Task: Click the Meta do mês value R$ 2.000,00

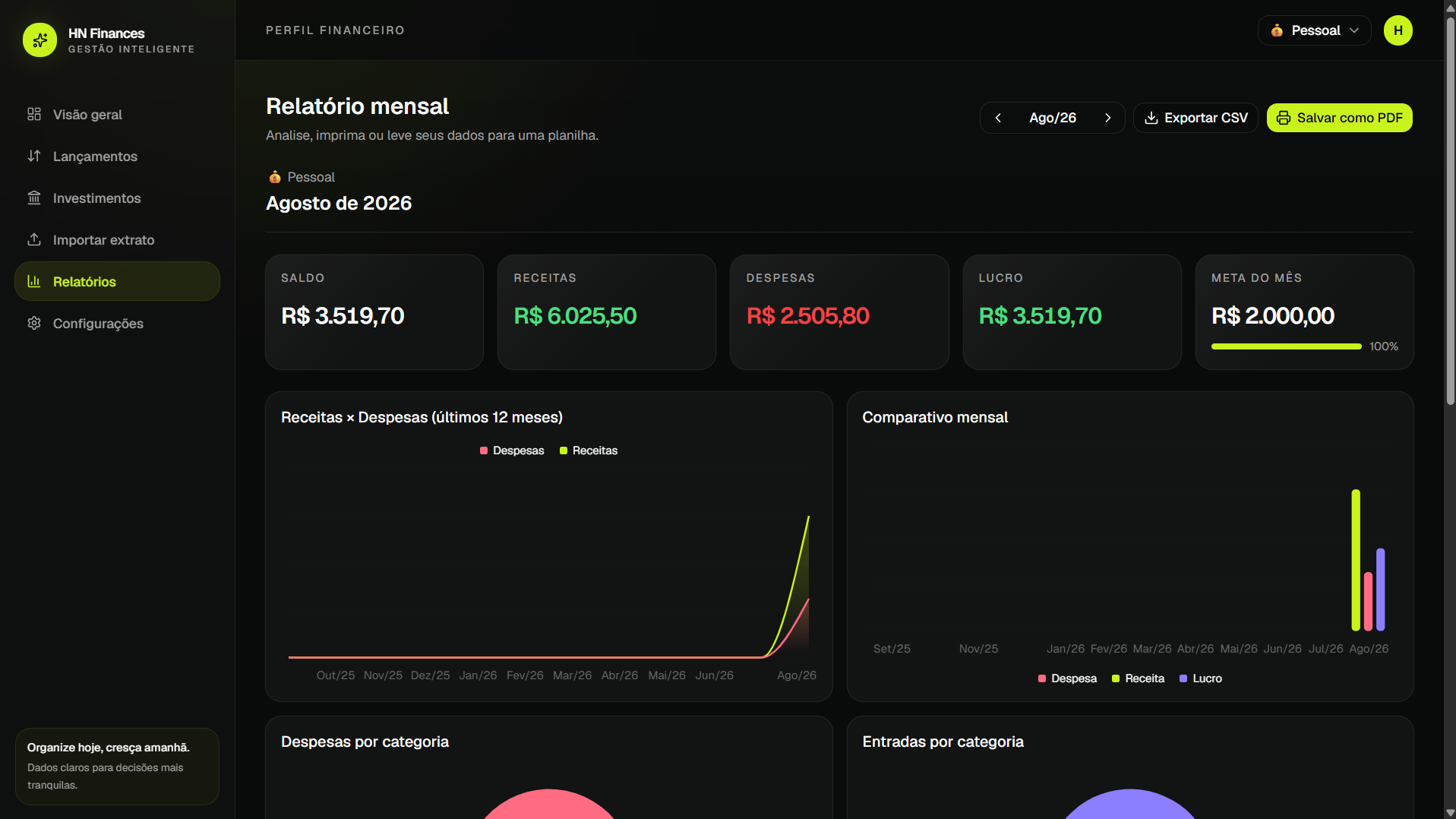Action: (x=1272, y=315)
